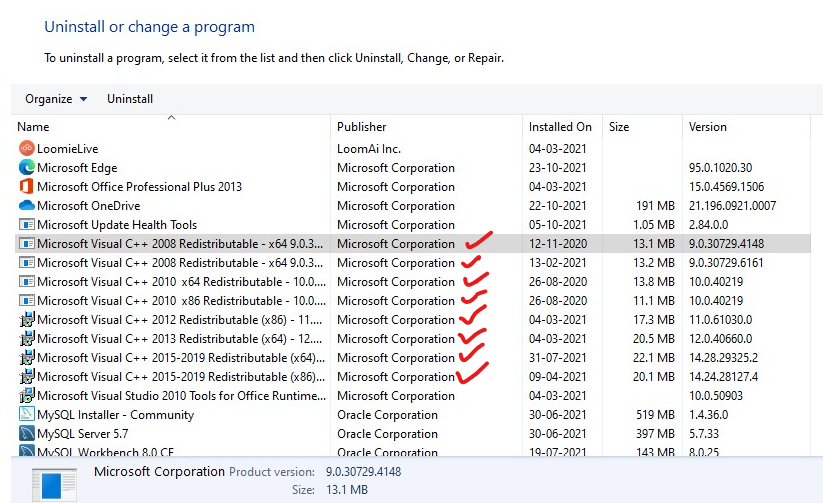Click the MySQL Server 5.7 icon
Screen dimensions: 823x503
click(x=27, y=433)
